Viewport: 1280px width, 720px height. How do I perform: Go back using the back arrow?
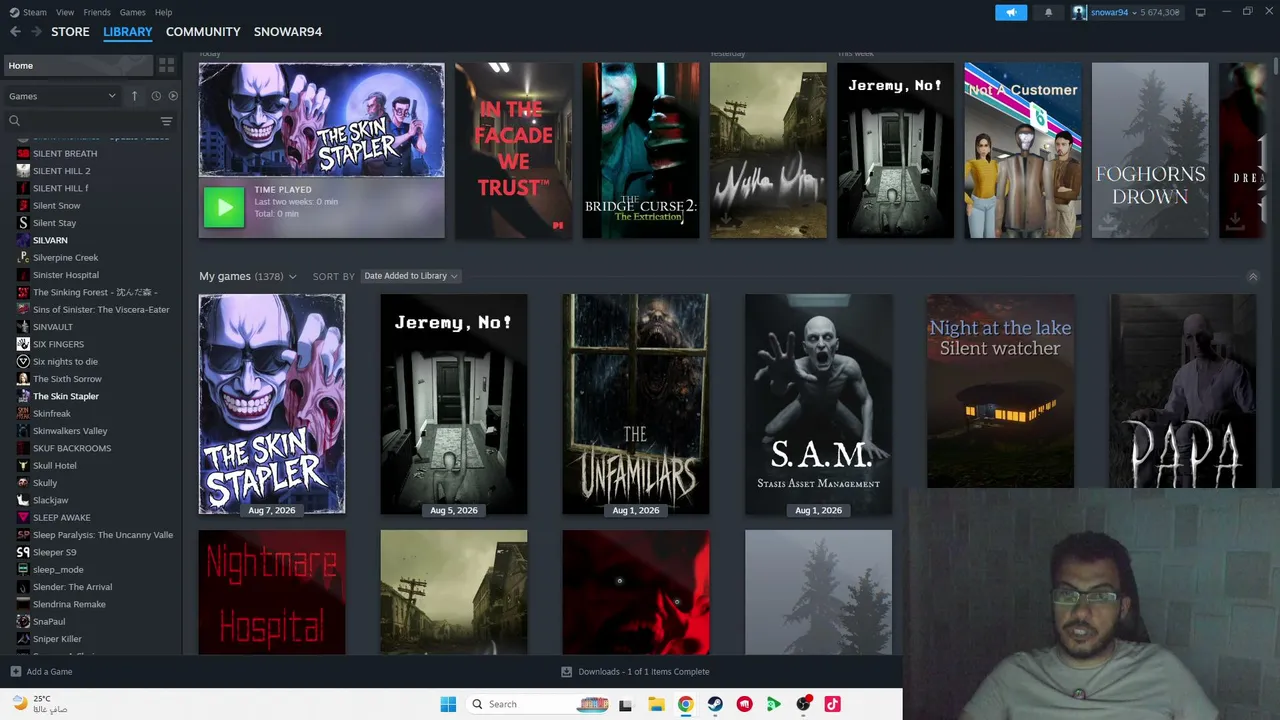click(x=15, y=32)
